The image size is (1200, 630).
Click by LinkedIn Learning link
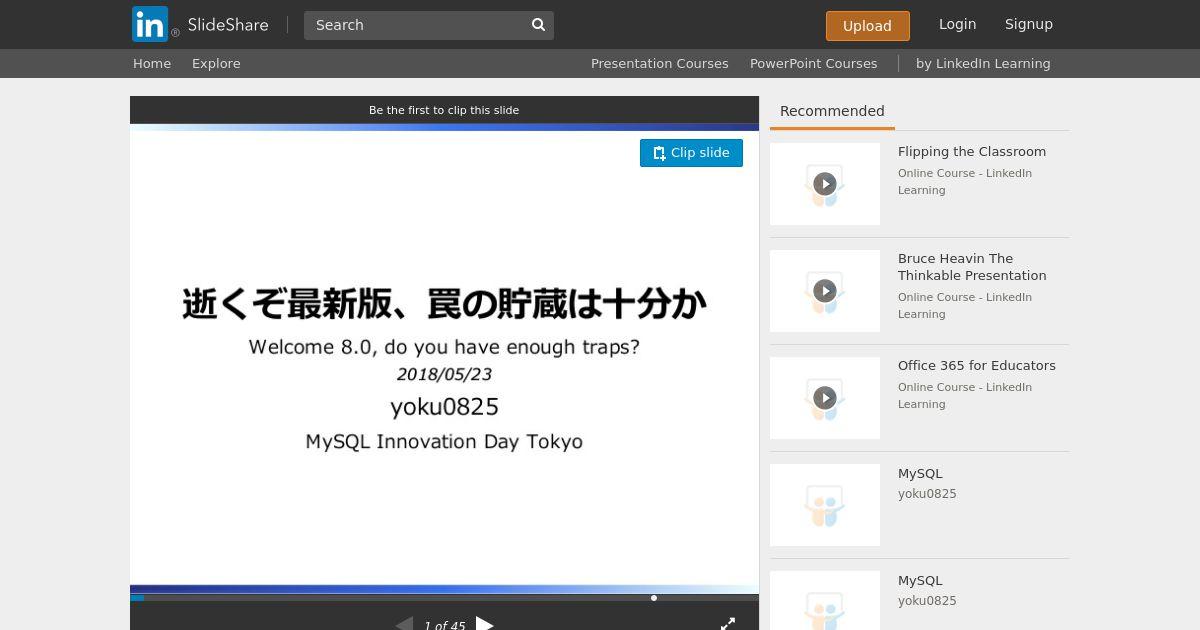pyautogui.click(x=983, y=63)
